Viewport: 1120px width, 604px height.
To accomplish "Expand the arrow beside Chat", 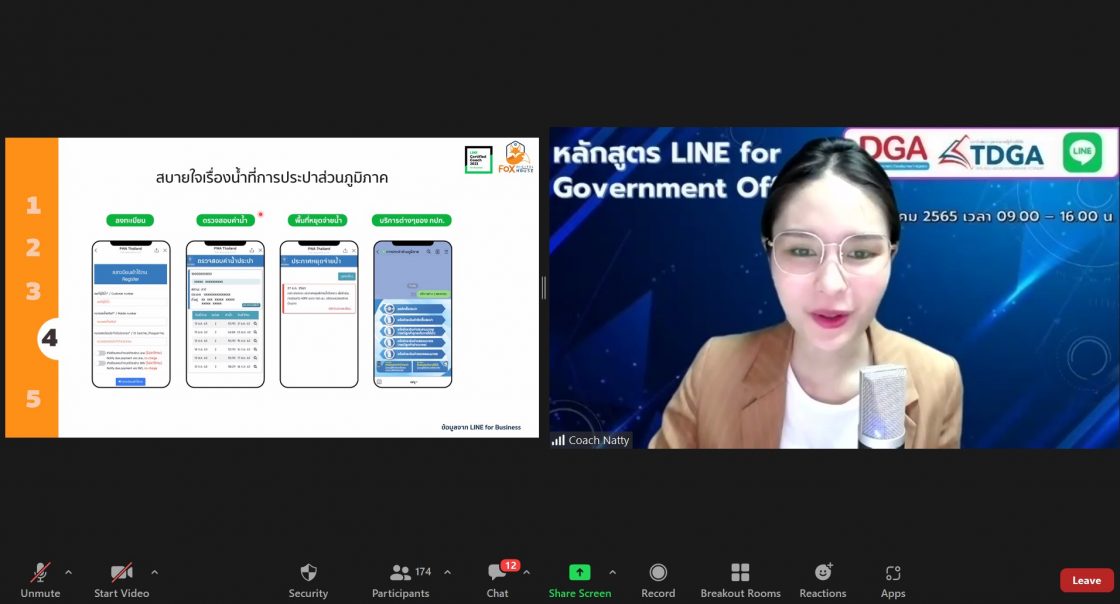I will tap(526, 572).
